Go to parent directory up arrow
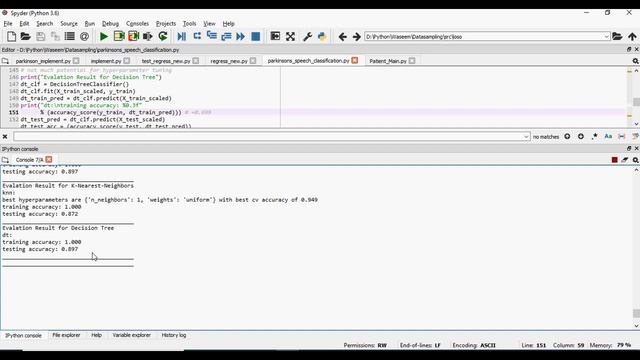The width and height of the screenshot is (640, 360). tap(632, 36)
